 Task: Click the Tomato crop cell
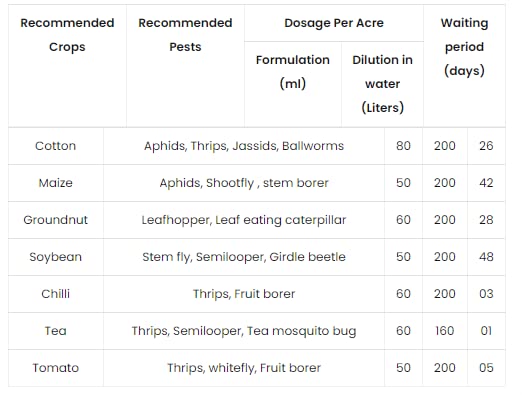(x=56, y=368)
